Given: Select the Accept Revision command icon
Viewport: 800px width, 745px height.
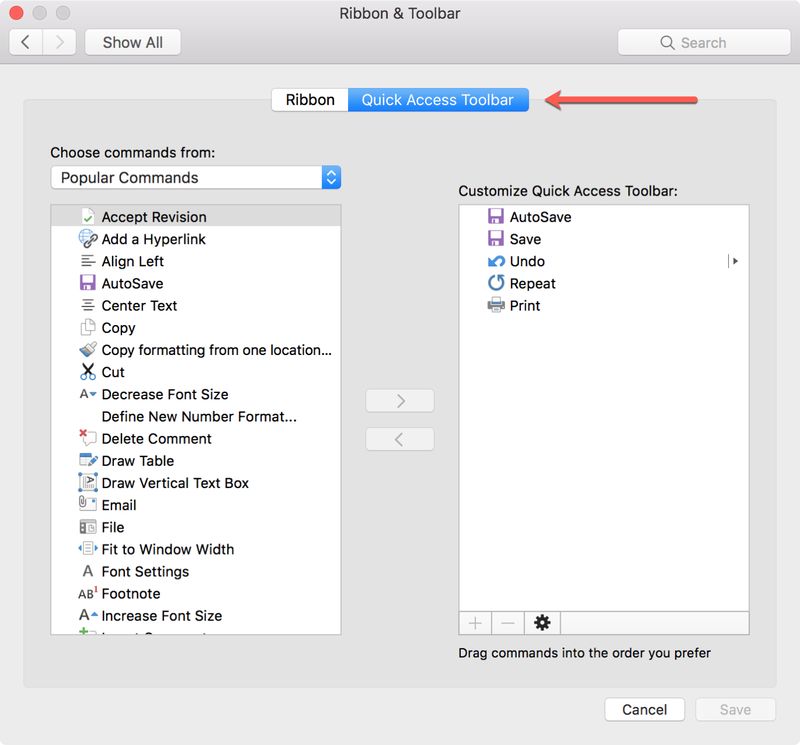Looking at the screenshot, I should tap(88, 217).
